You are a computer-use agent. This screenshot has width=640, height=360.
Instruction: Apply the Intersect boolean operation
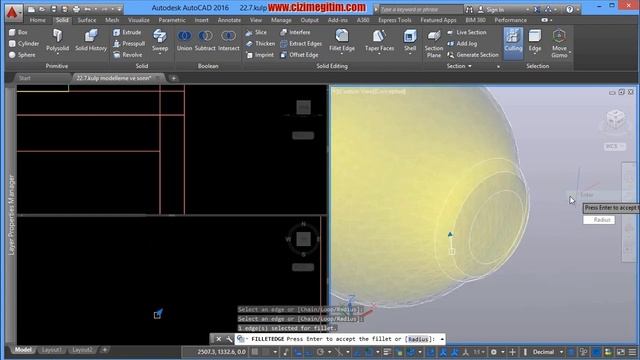click(x=228, y=41)
